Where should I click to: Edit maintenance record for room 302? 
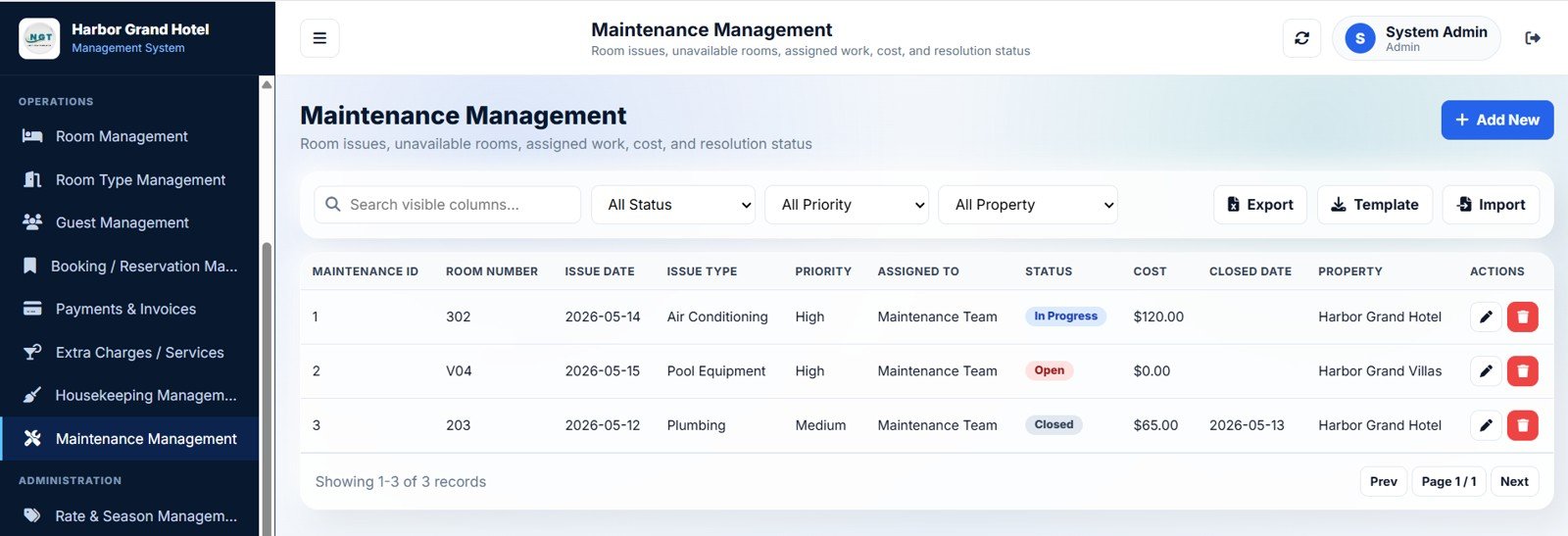1486,317
